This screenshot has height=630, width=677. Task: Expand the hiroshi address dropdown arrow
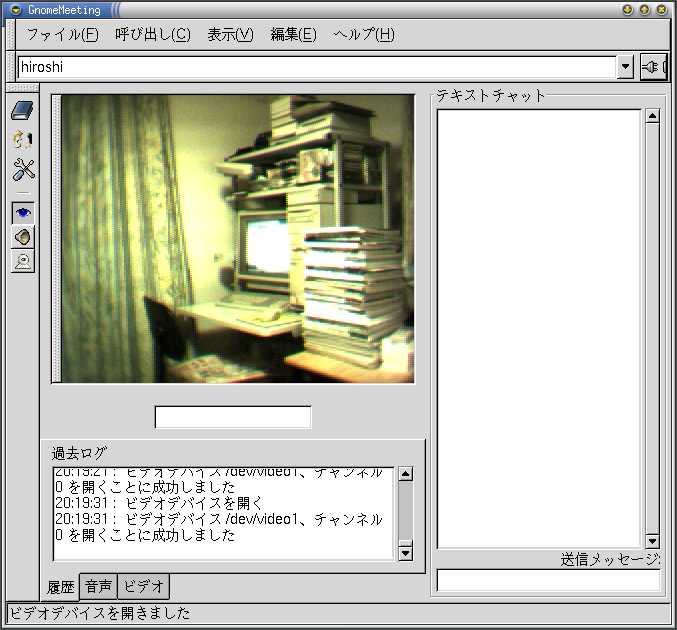click(x=626, y=67)
